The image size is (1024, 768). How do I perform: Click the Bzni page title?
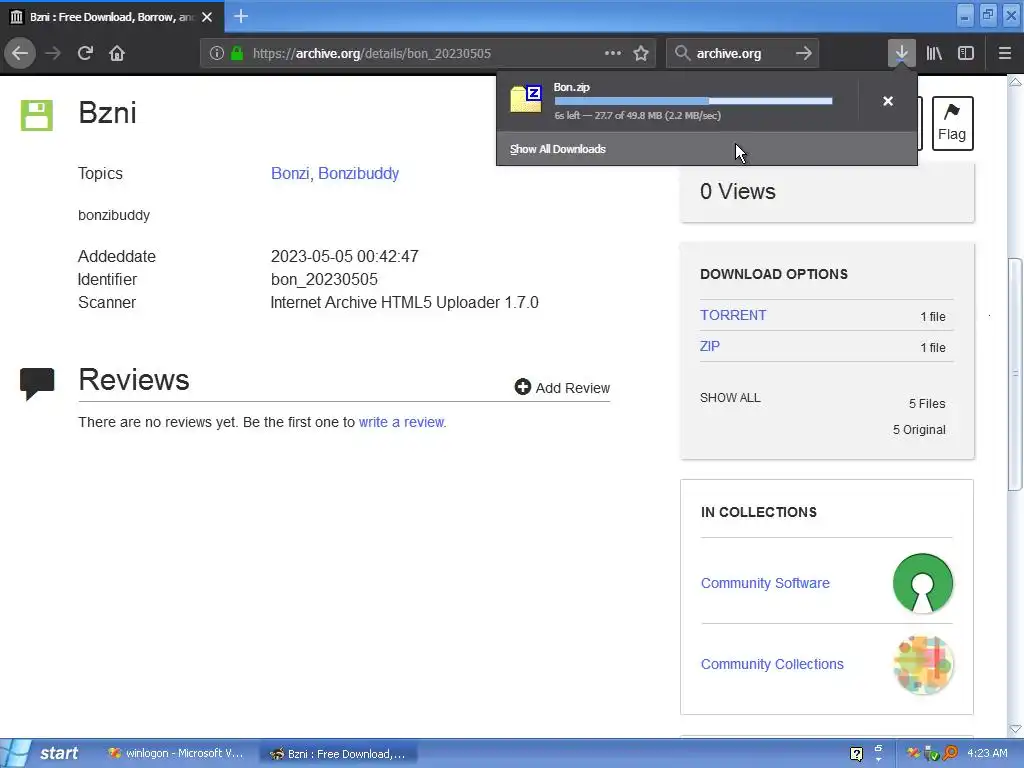click(107, 112)
